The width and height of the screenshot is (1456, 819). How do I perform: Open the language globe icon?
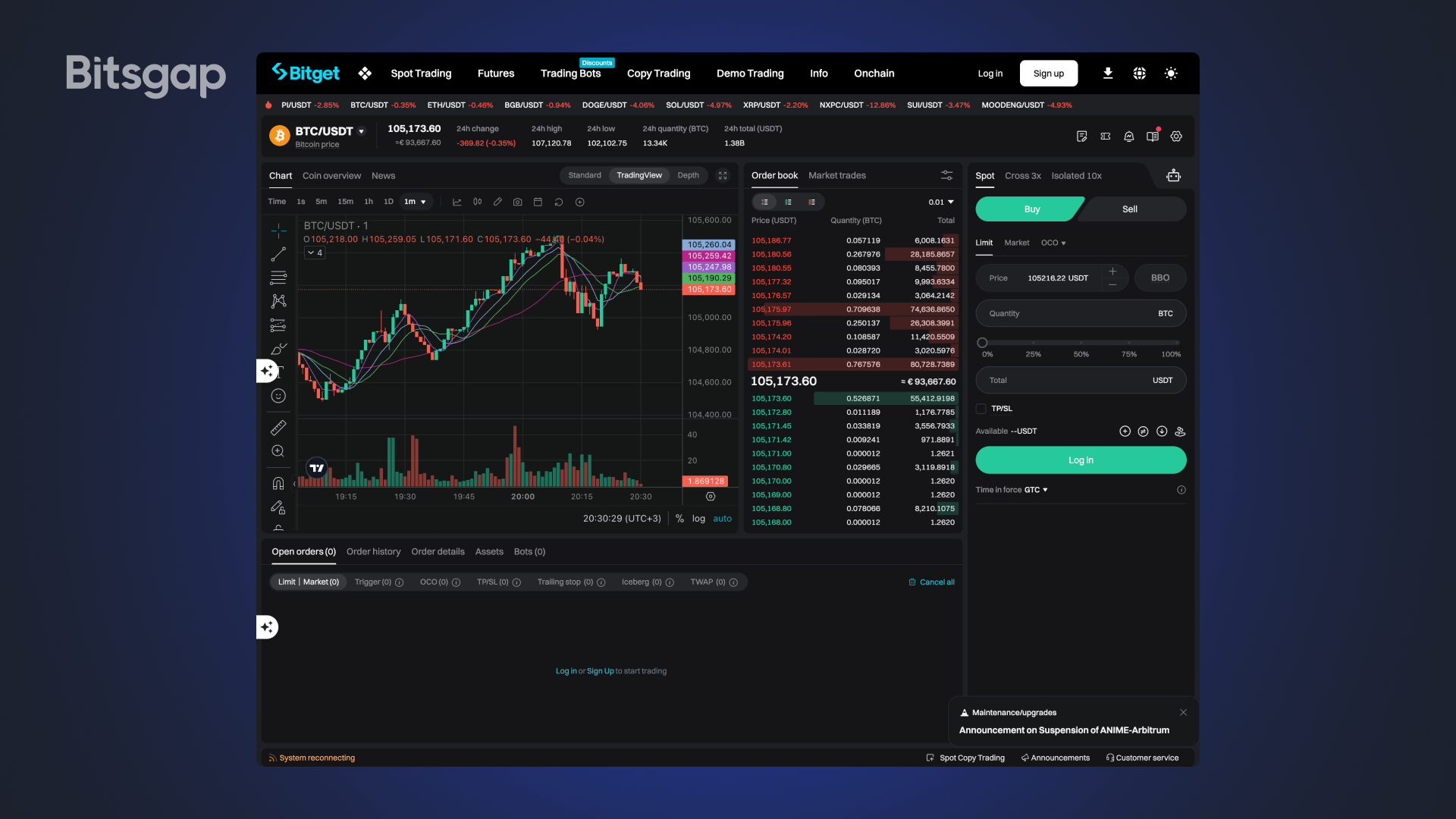click(x=1140, y=74)
